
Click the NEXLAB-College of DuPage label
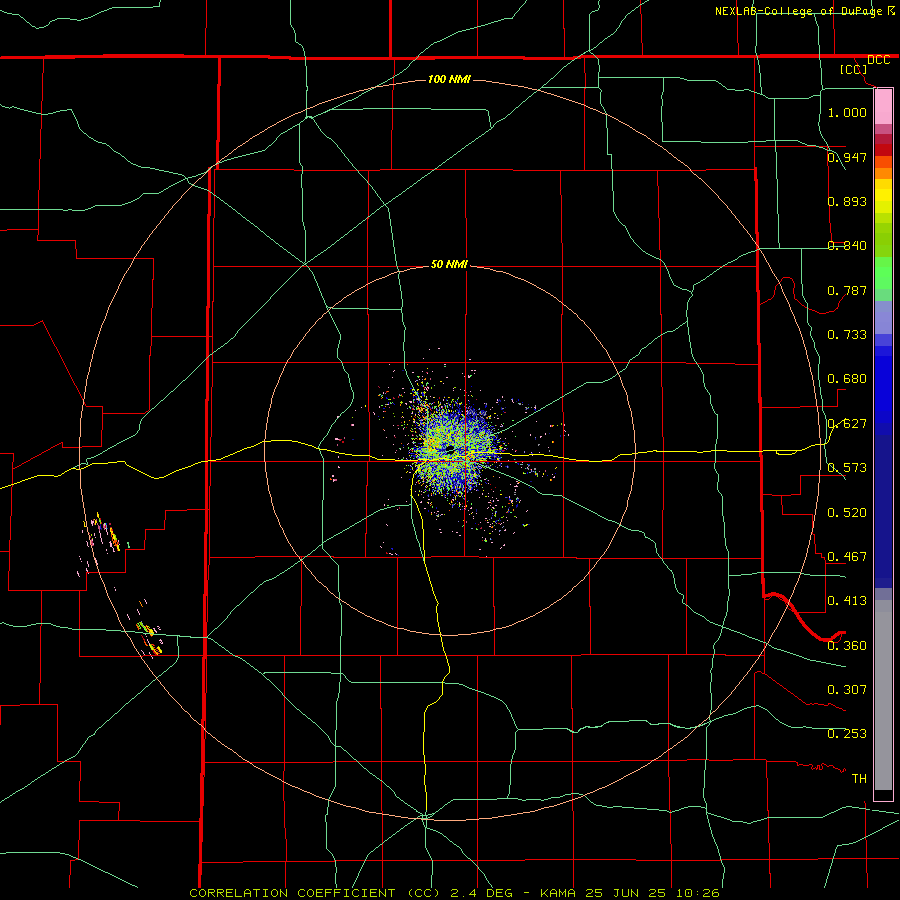tap(798, 11)
